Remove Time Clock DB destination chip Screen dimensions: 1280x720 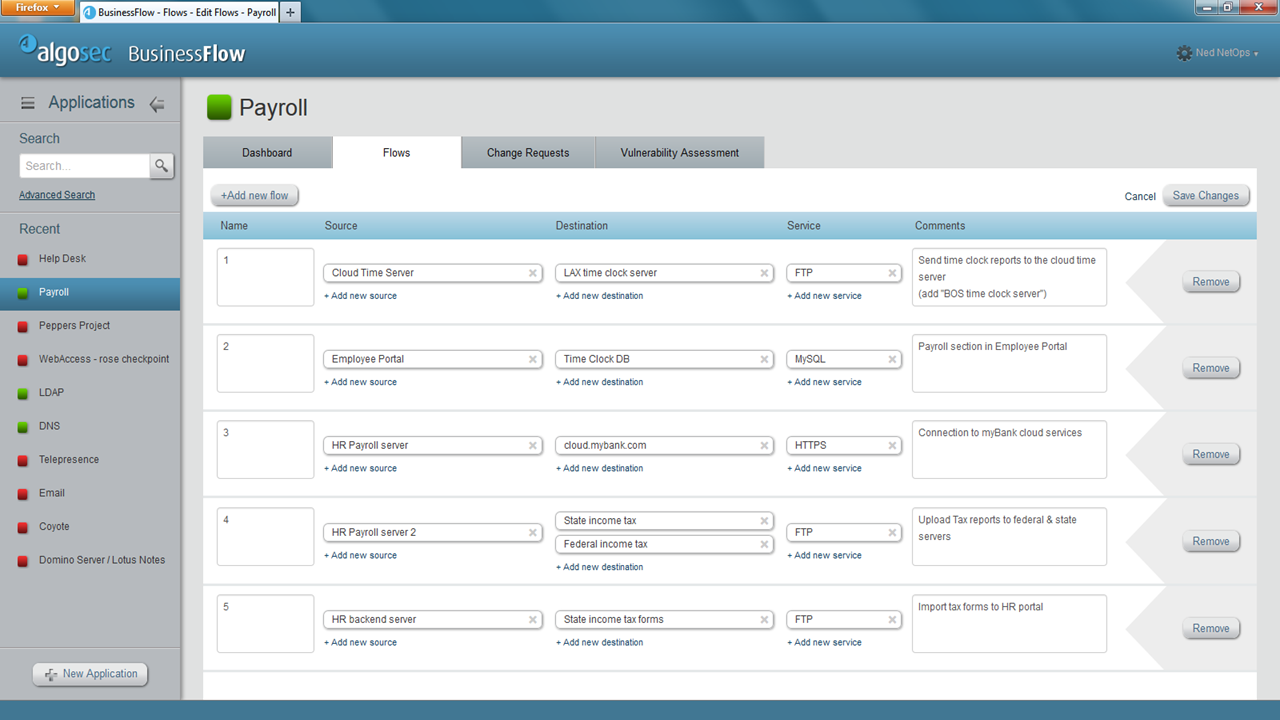[764, 359]
